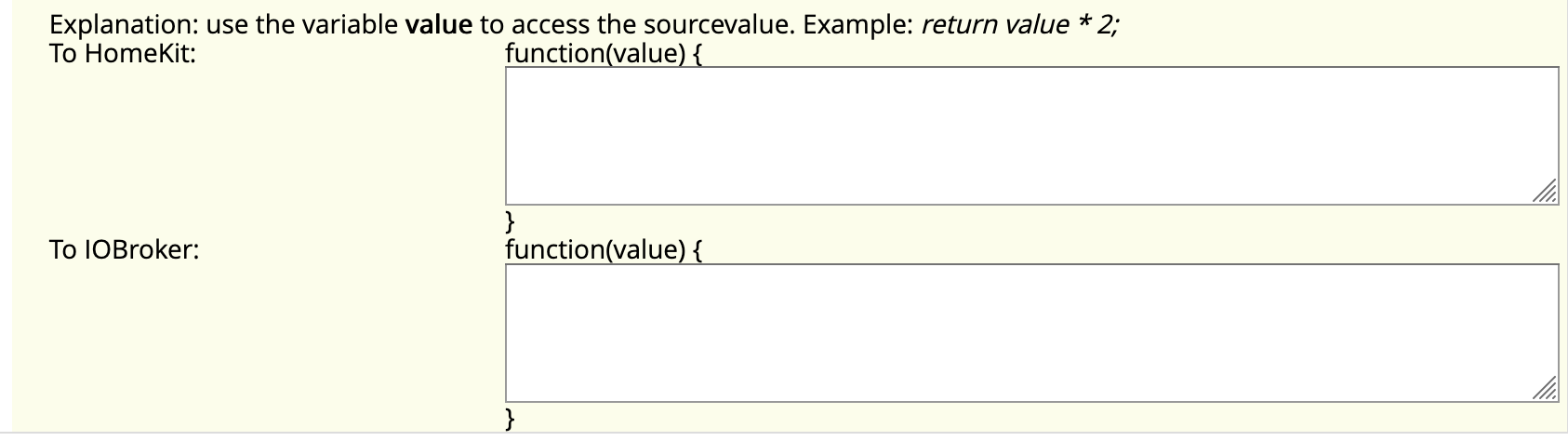The image size is (1568, 441).
Task: Click closing brace under the IOBroker textarea
Action: click(511, 420)
